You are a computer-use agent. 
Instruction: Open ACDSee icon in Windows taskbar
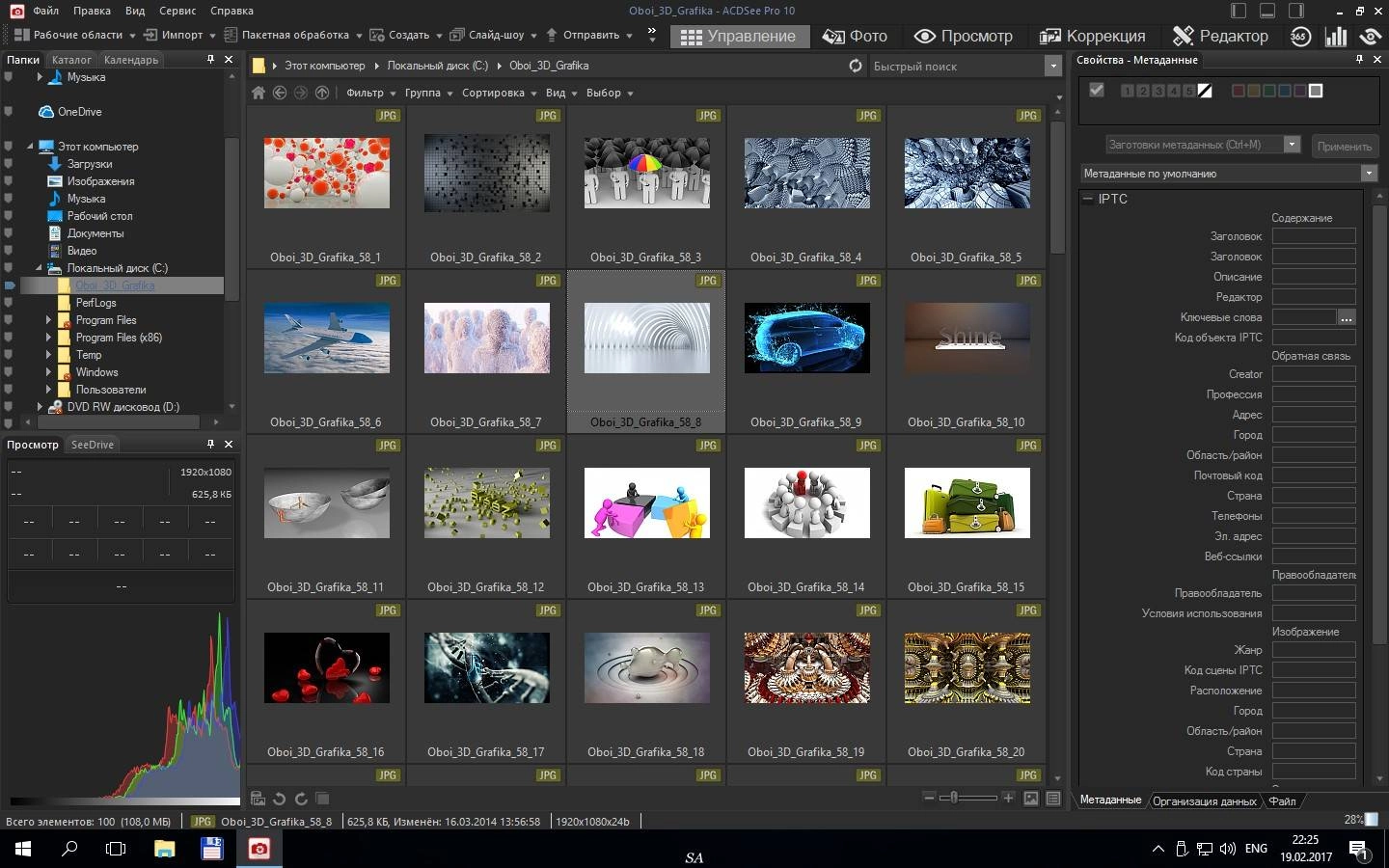click(x=259, y=849)
